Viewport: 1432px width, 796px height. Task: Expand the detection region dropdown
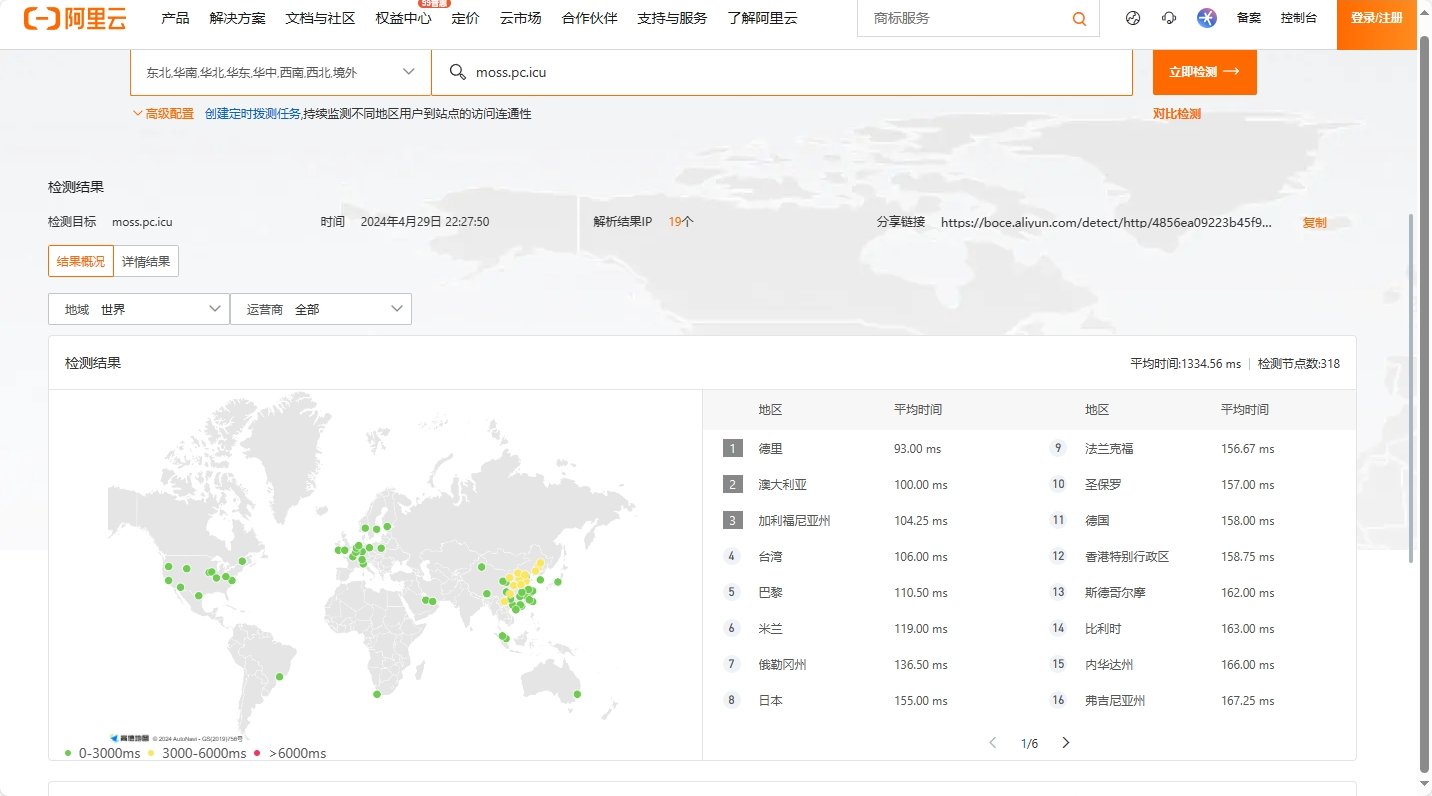(280, 72)
